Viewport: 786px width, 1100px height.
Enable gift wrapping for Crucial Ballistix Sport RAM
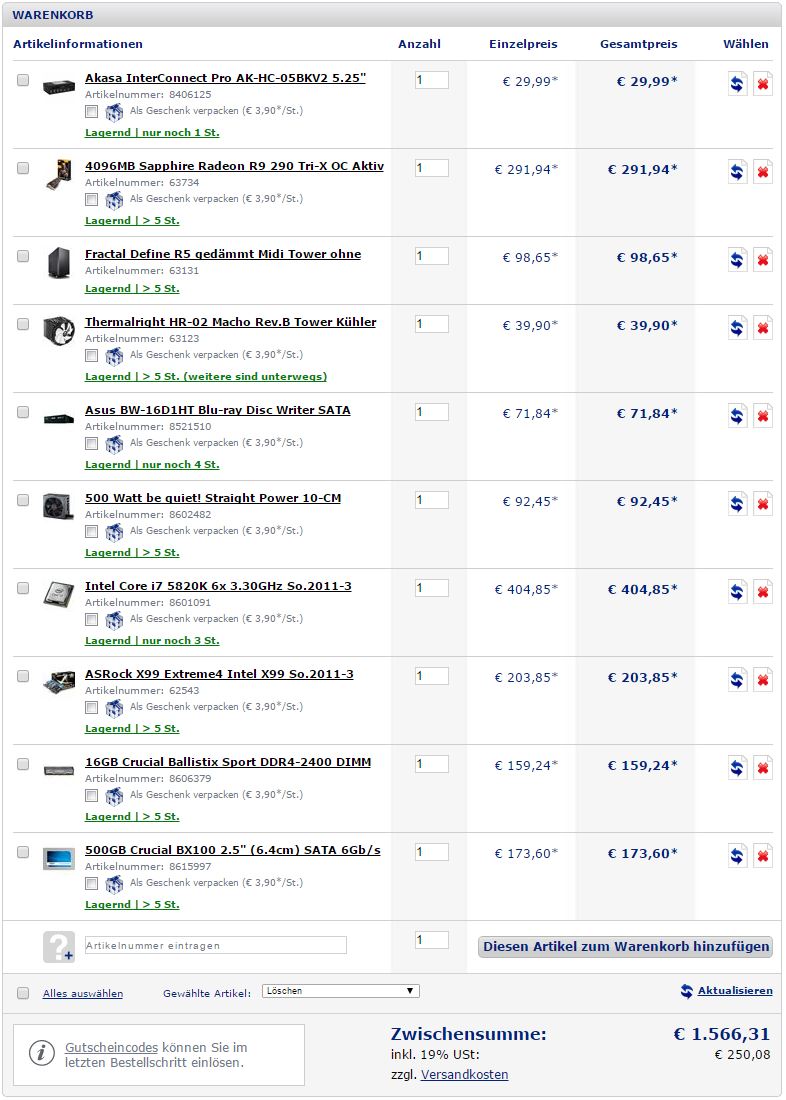[92, 796]
